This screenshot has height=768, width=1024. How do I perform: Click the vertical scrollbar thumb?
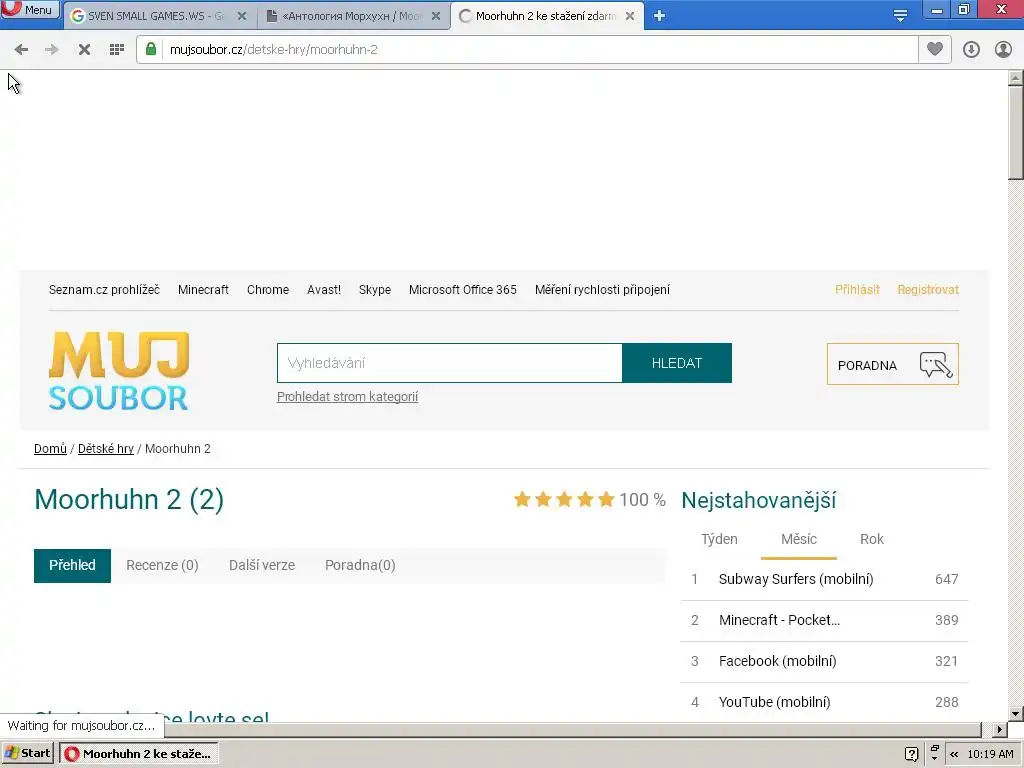(x=1016, y=133)
